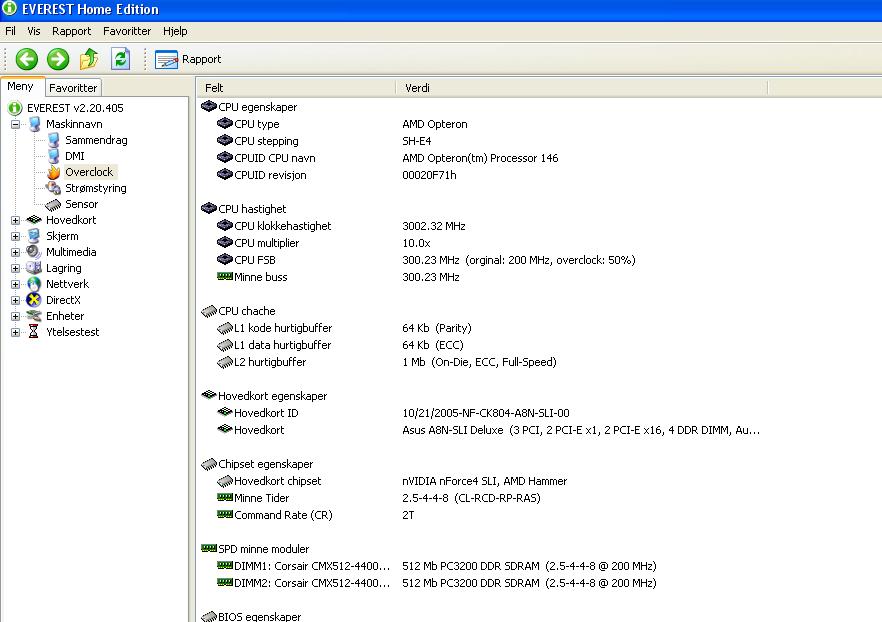Expand the DirectX tree node

pyautogui.click(x=15, y=300)
